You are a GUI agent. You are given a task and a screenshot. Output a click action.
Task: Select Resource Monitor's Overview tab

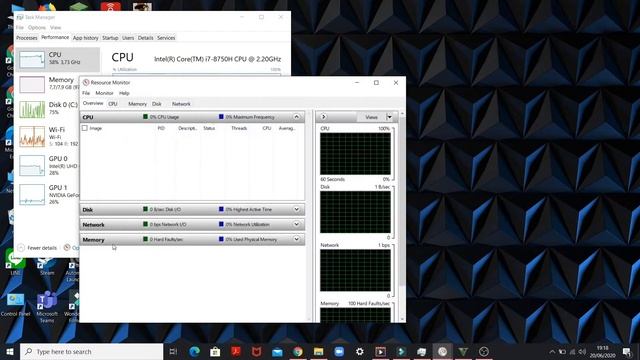pos(93,103)
